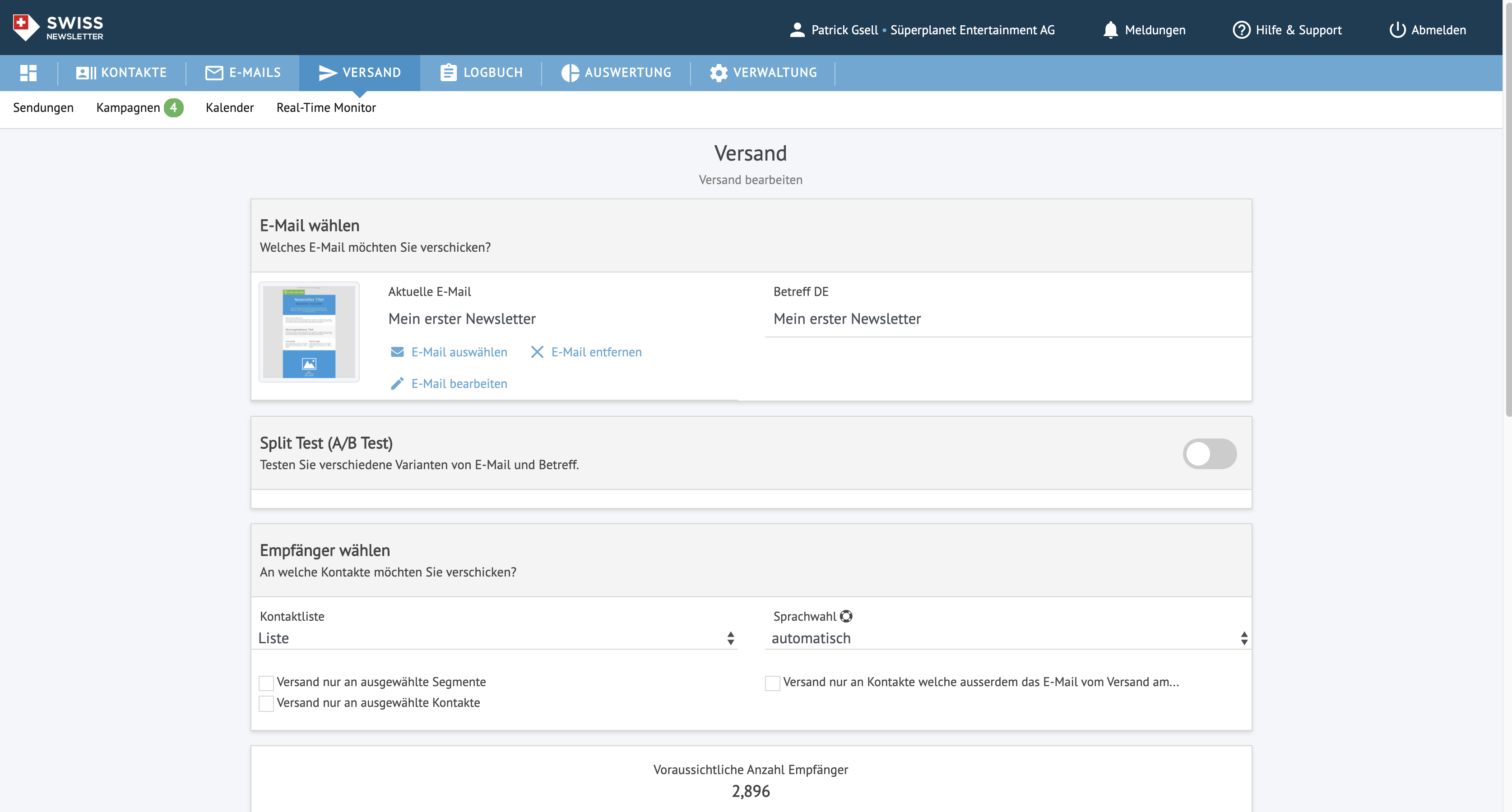Check Versand nur an ausgewählte Segmente

(x=266, y=683)
